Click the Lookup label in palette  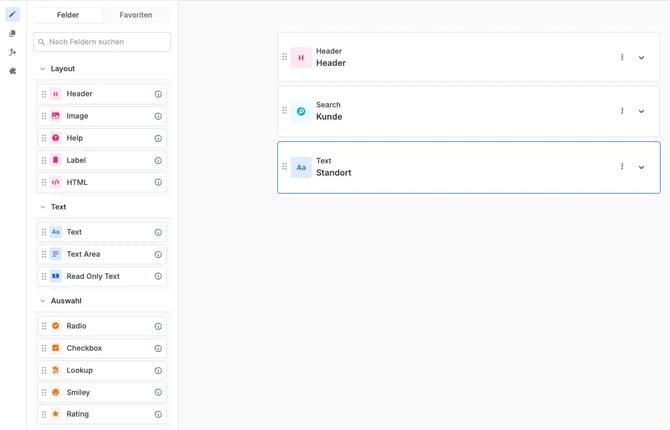point(79,371)
